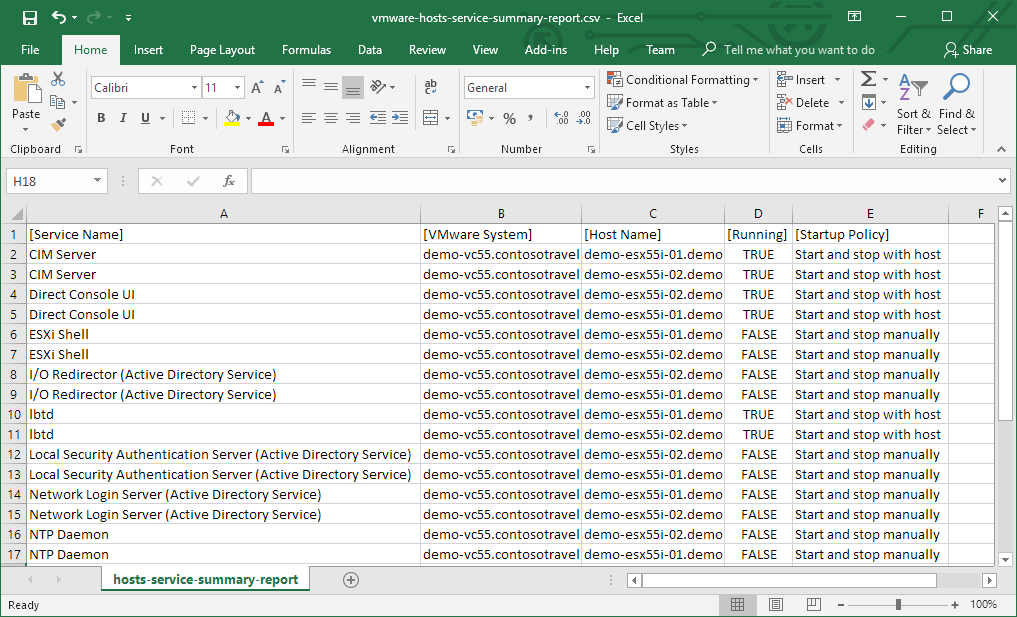Apply the red font color
Screen dimensions: 1017x617
click(266, 117)
